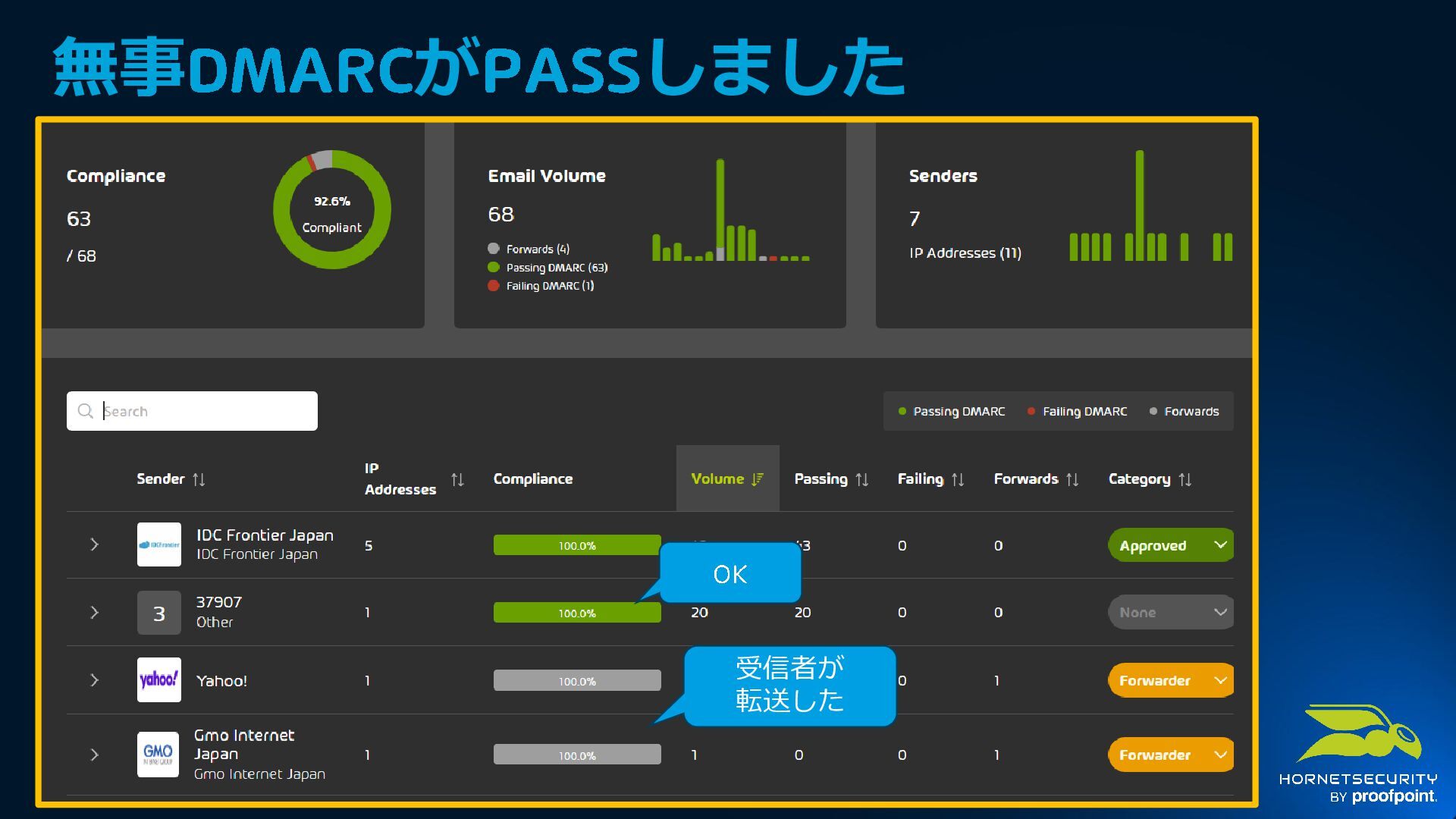Click the 37907 sender number badge
The width and height of the screenshot is (1456, 819).
coord(159,613)
